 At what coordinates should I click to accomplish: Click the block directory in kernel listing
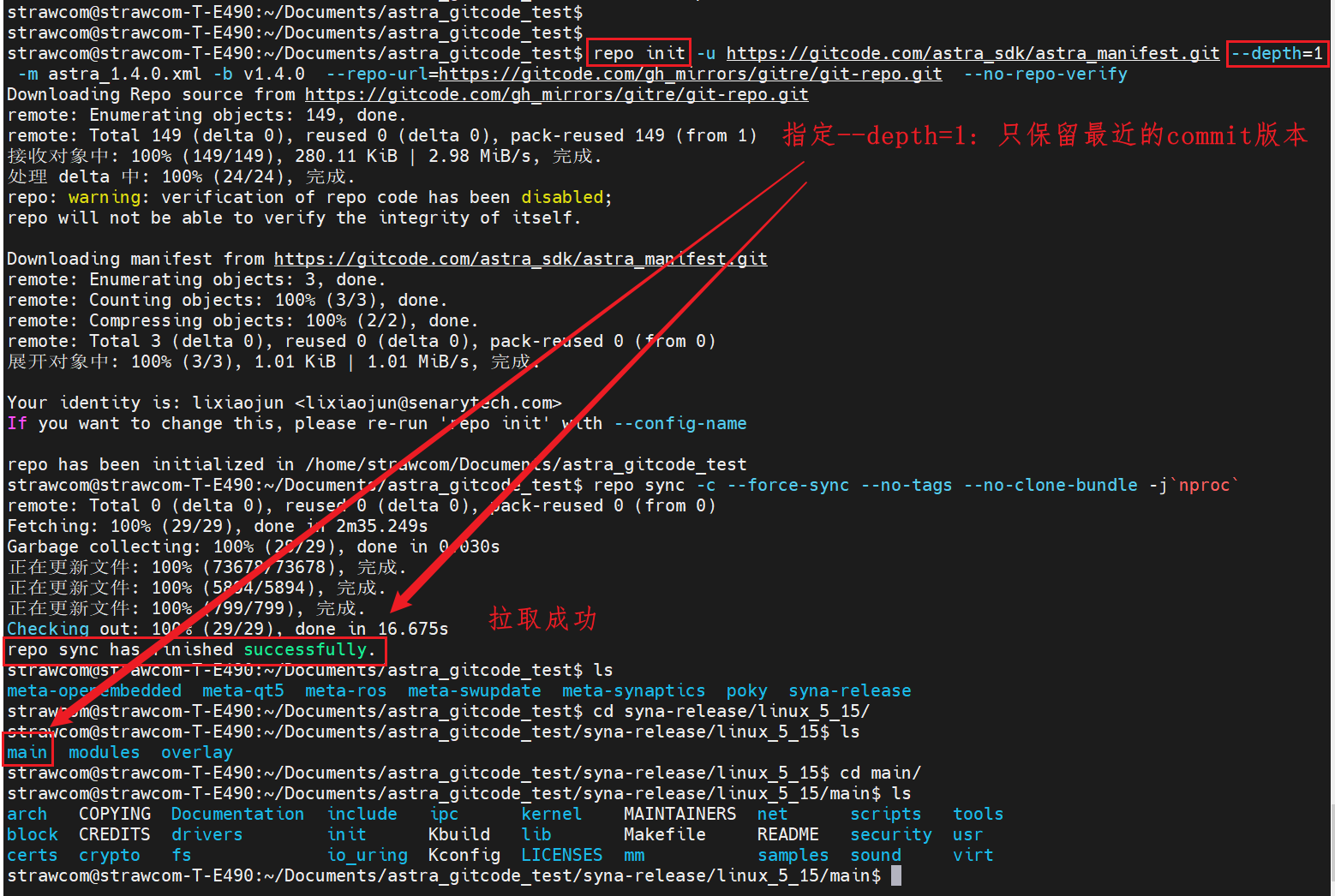[33, 834]
